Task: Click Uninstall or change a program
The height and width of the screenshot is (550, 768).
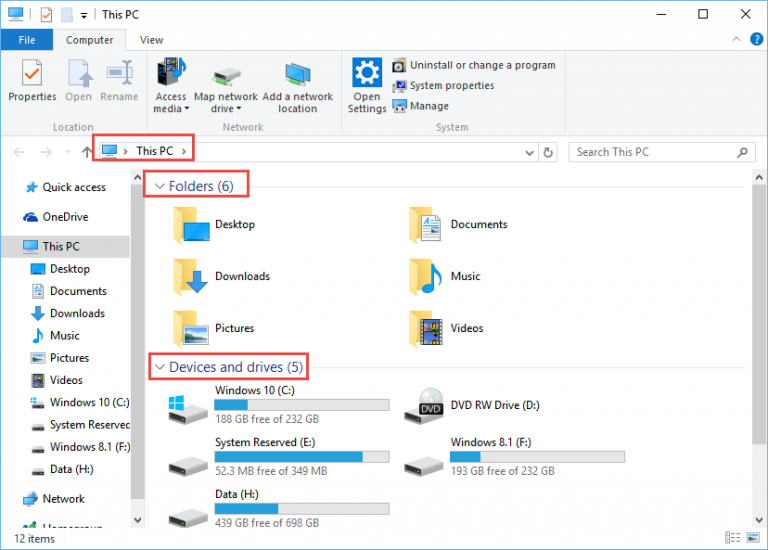Action: coord(474,65)
